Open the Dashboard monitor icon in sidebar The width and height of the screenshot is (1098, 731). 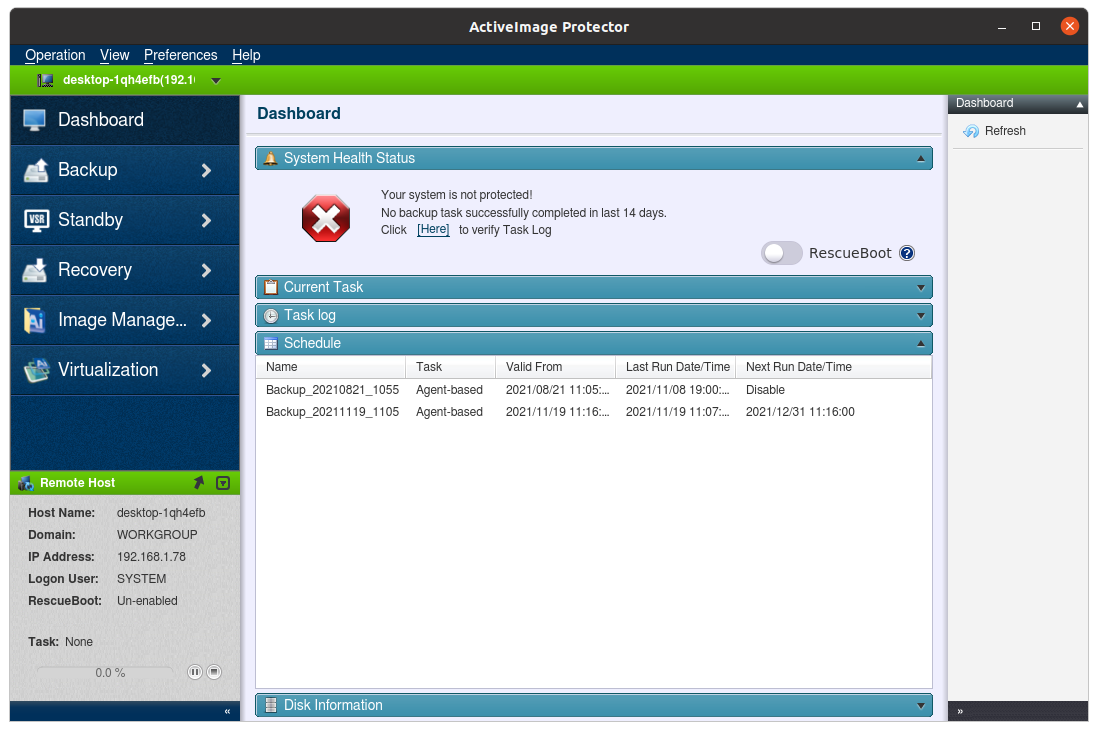pyautogui.click(x=35, y=120)
